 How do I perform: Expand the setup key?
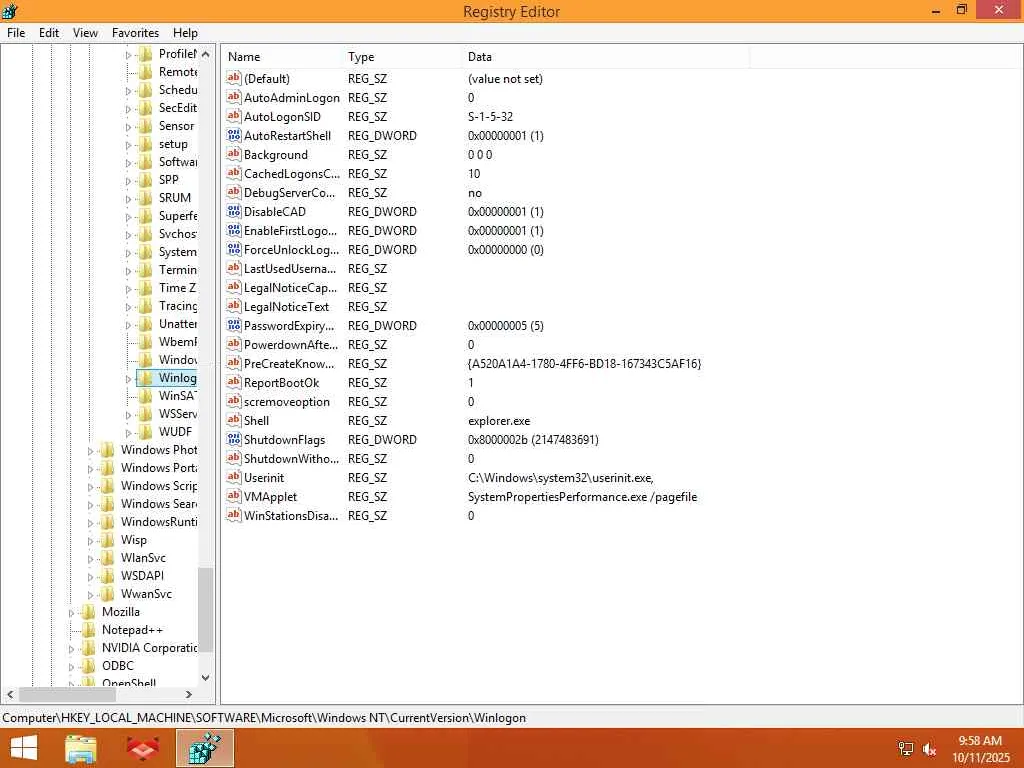128,144
